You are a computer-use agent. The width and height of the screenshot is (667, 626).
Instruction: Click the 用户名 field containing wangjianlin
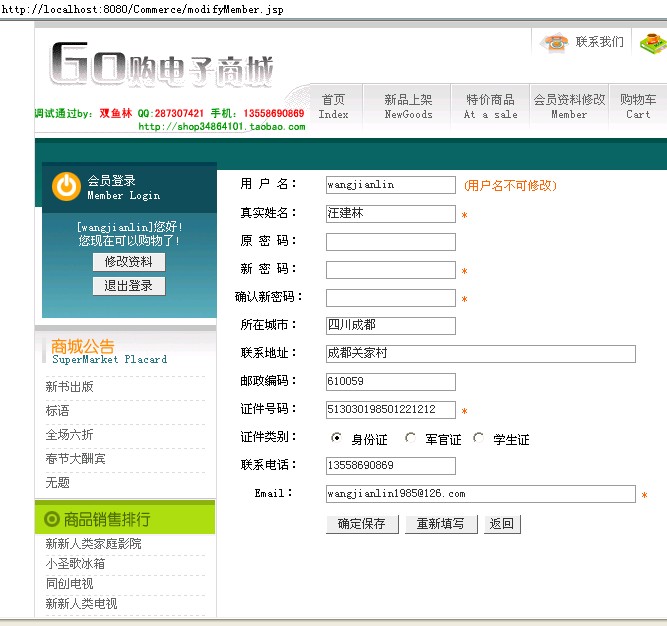pyautogui.click(x=391, y=185)
